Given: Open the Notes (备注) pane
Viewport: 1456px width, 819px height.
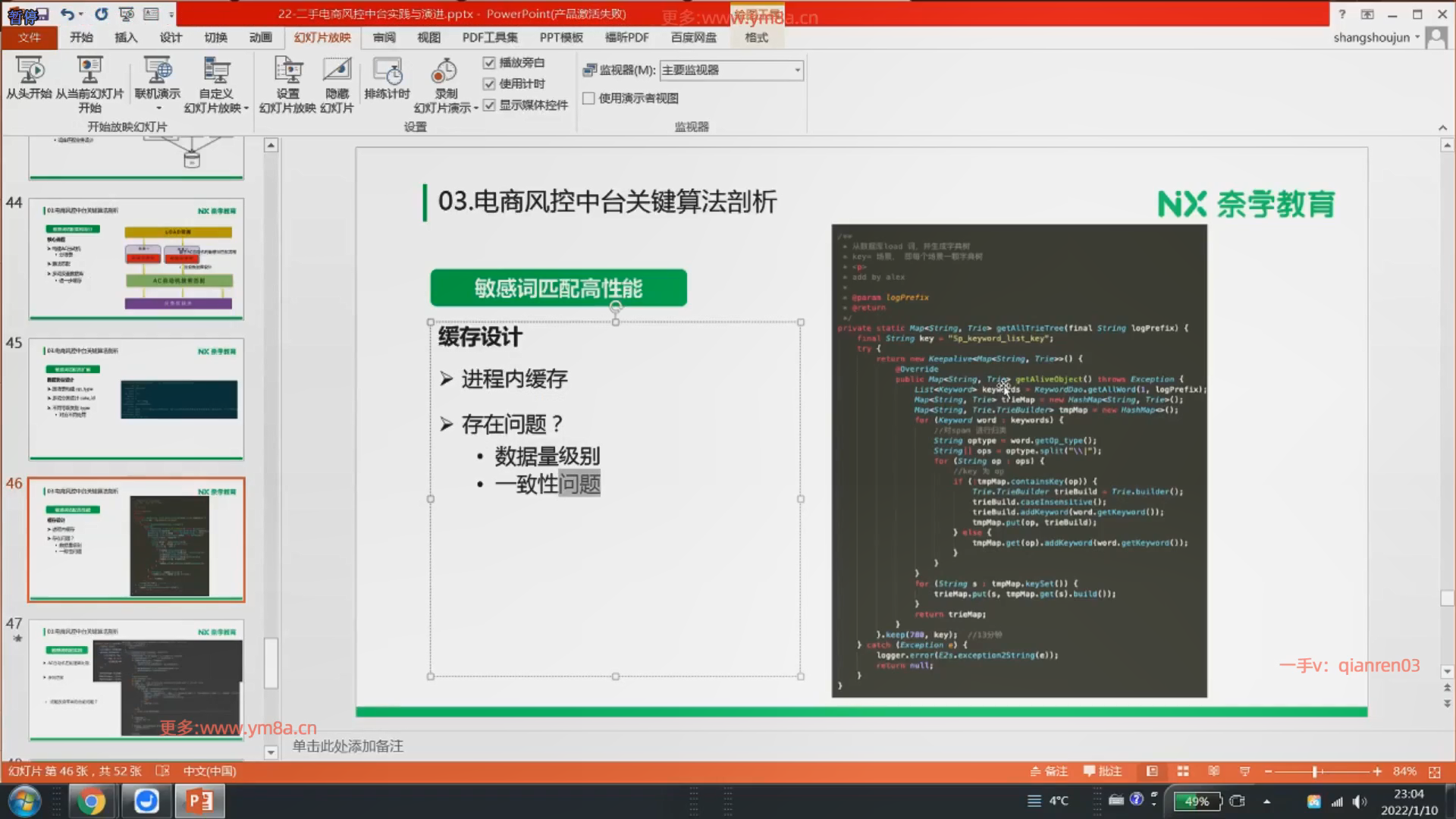Looking at the screenshot, I should [1049, 771].
